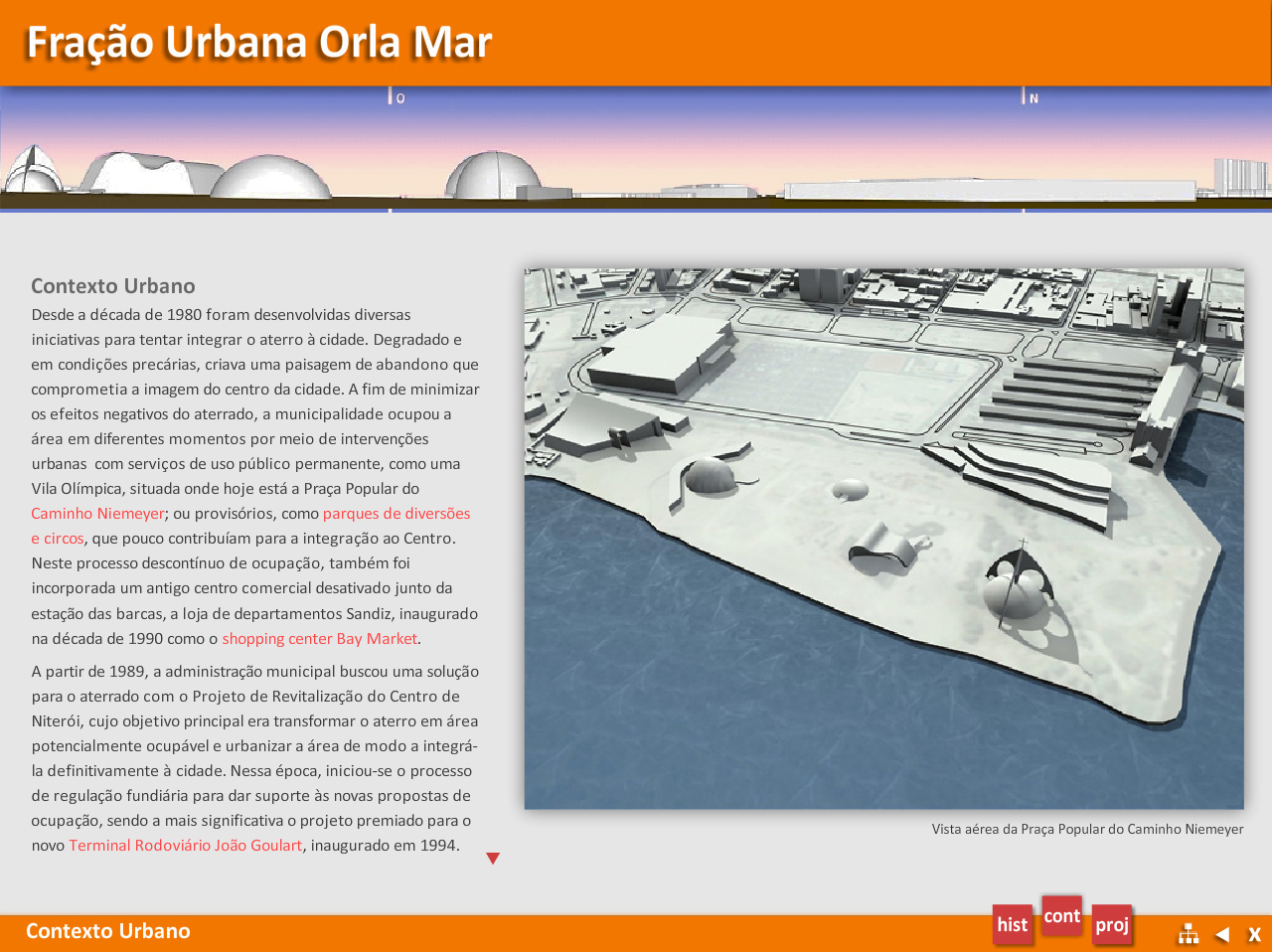The width and height of the screenshot is (1272, 952).
Task: Switch to the hist tab
Action: click(x=1013, y=924)
